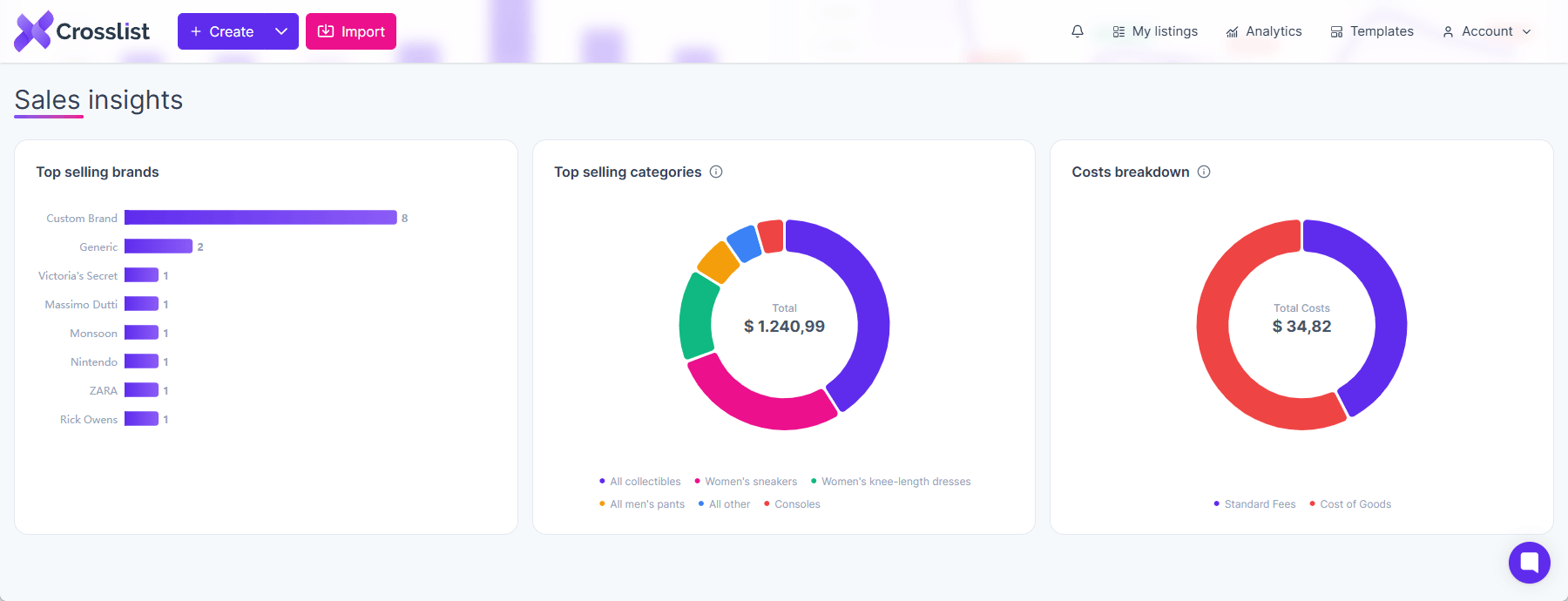This screenshot has height=601, width=1568.
Task: Open the Account dropdown menu
Action: [x=1487, y=31]
